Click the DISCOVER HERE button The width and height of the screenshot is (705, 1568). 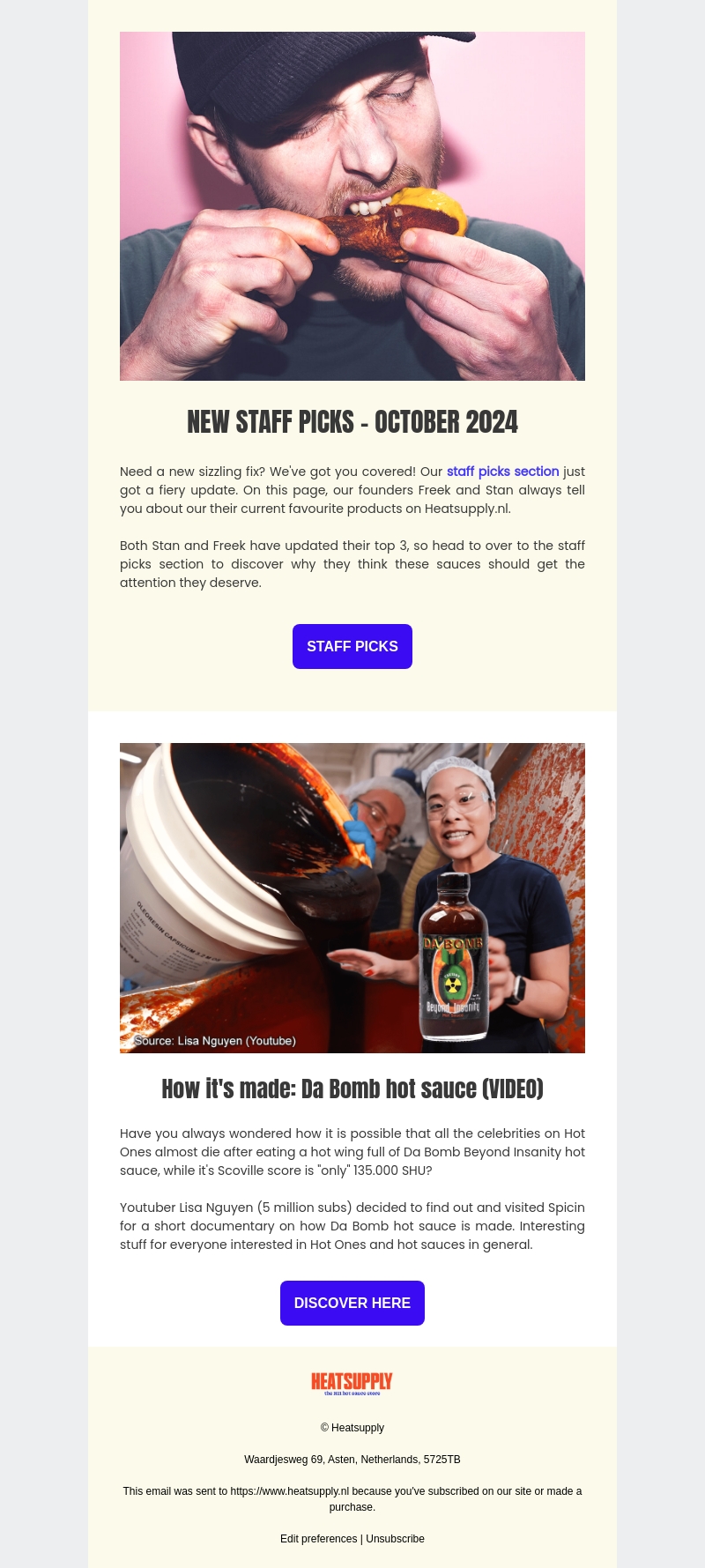click(352, 1303)
